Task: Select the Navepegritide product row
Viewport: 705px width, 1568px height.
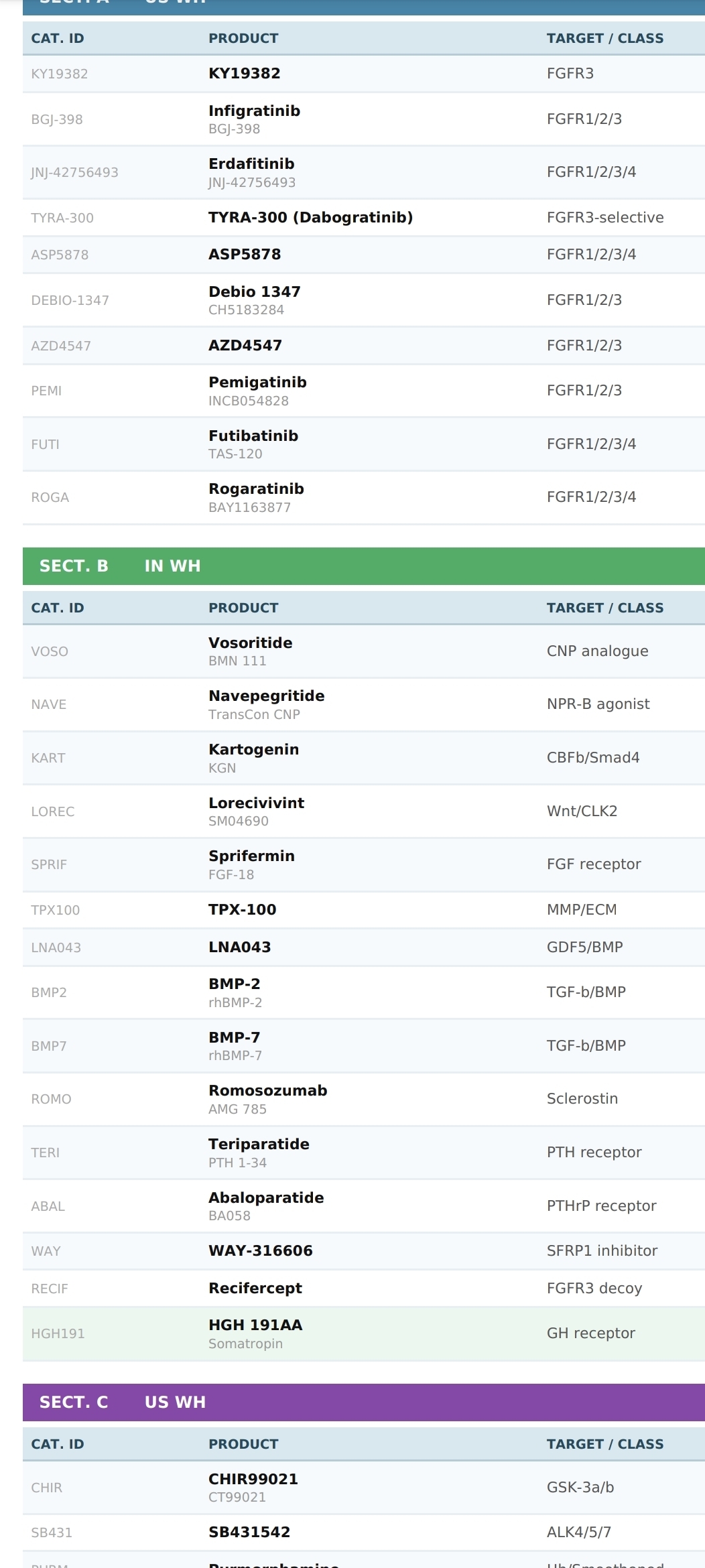Action: click(x=364, y=704)
